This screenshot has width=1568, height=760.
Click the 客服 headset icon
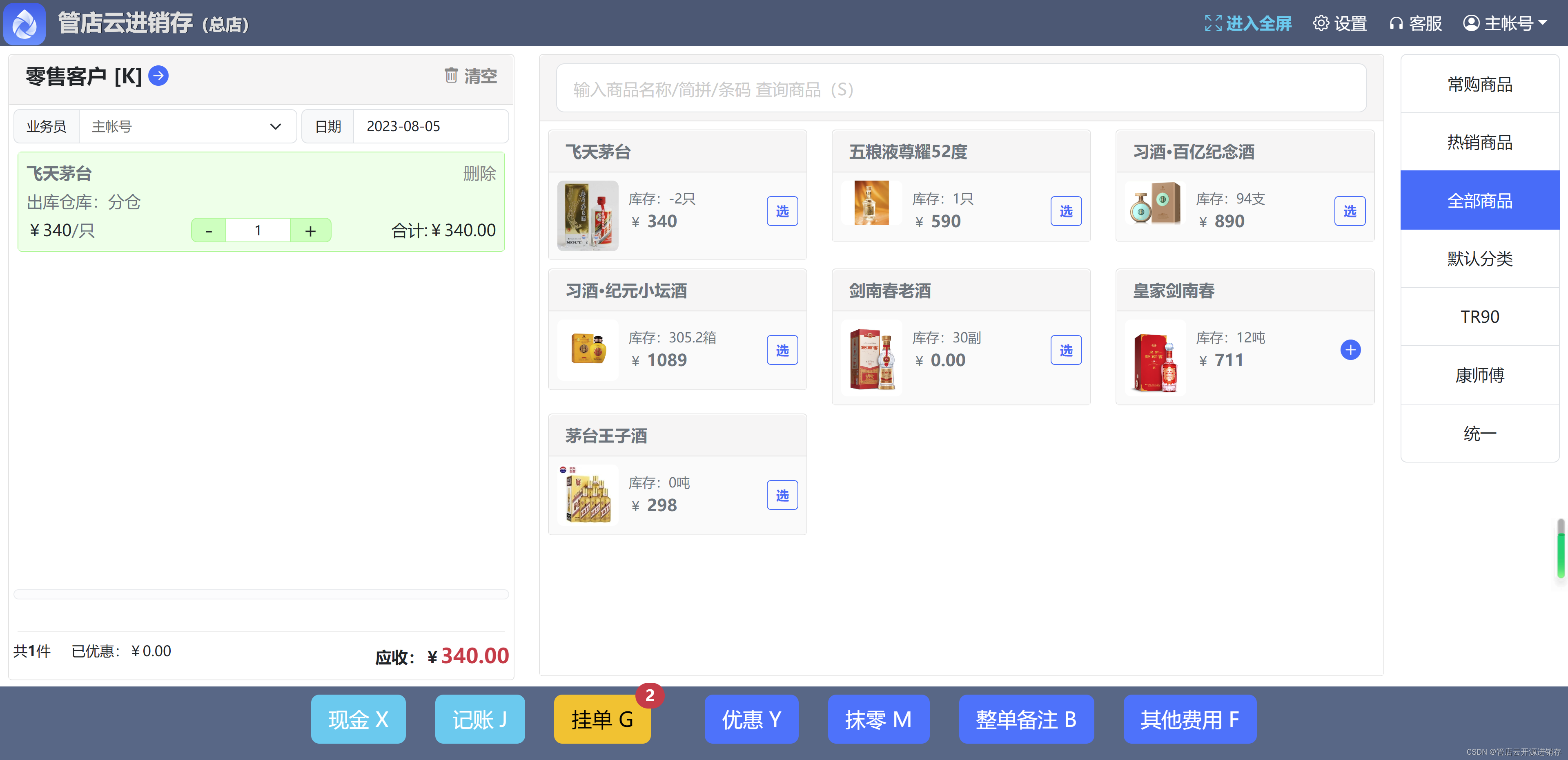[1396, 23]
